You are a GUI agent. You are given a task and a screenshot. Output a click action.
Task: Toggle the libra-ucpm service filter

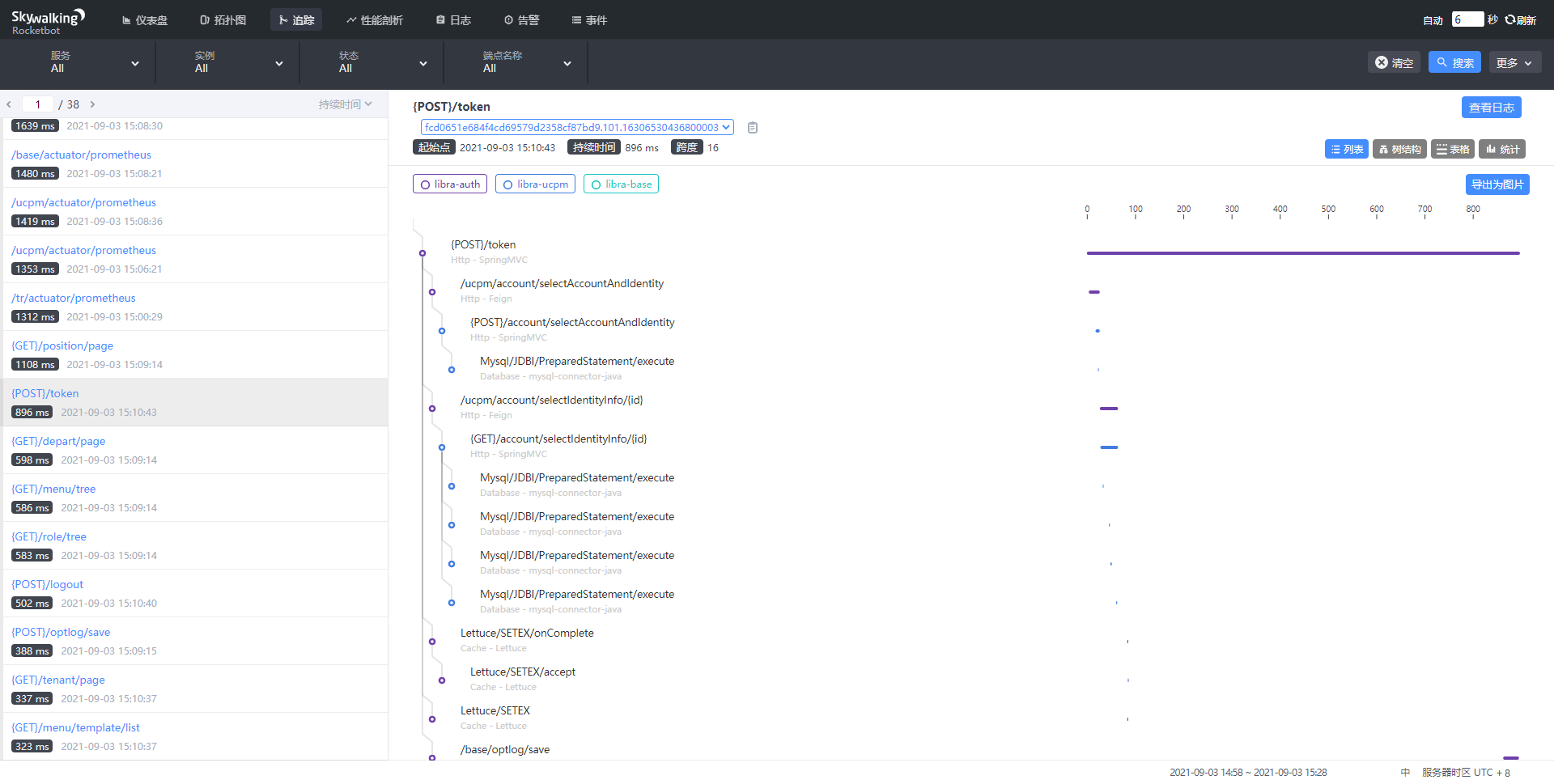coord(535,184)
